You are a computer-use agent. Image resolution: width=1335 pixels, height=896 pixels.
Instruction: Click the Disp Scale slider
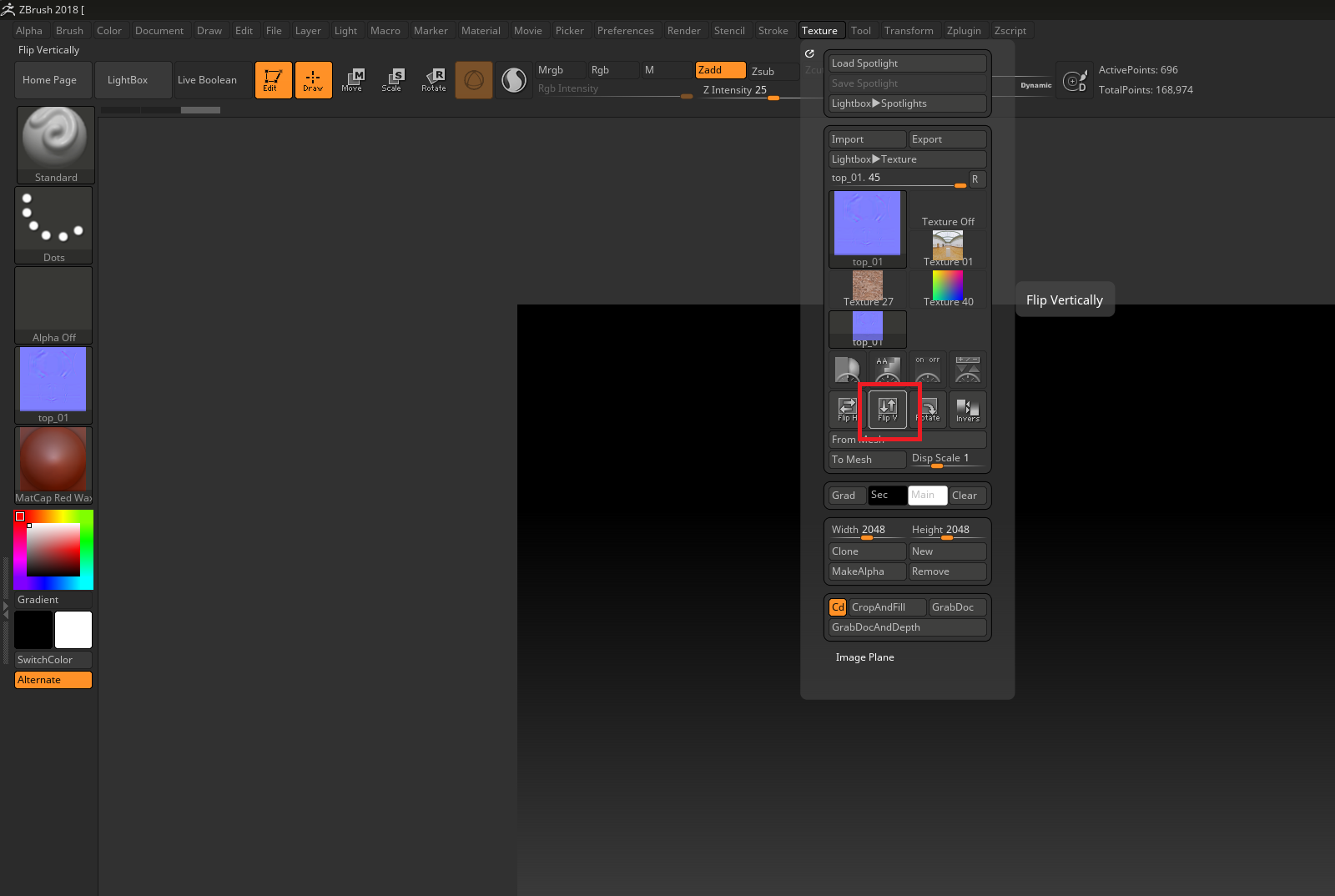point(948,460)
